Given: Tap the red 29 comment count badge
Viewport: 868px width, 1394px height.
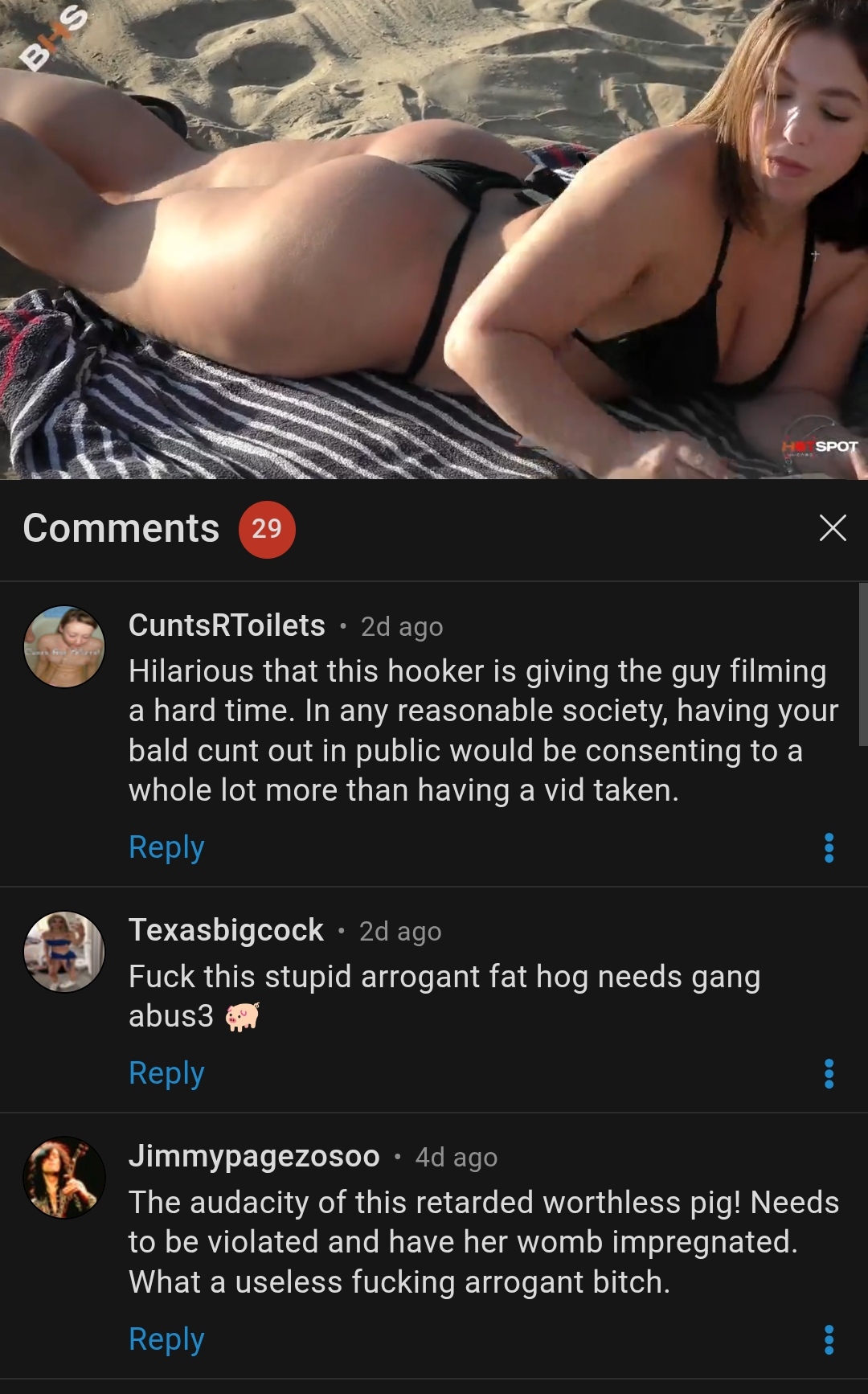Looking at the screenshot, I should [x=267, y=529].
